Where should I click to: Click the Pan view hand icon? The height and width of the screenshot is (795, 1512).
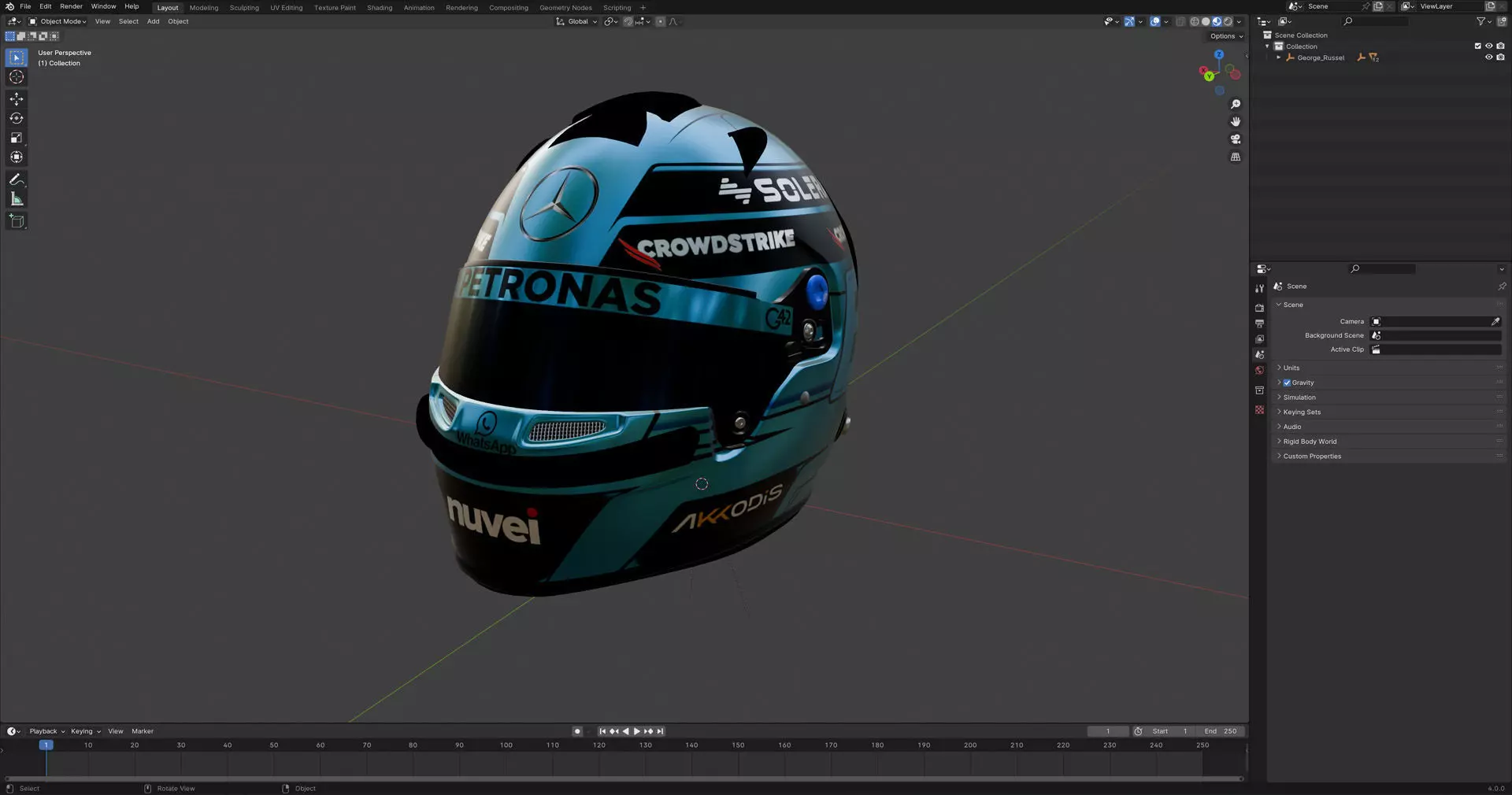click(x=1236, y=121)
